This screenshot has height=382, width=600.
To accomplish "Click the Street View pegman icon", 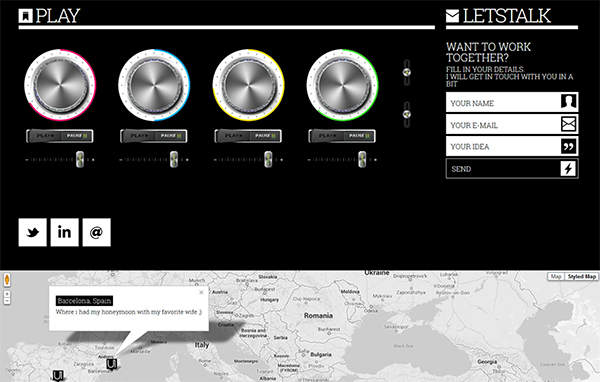I will (7, 280).
